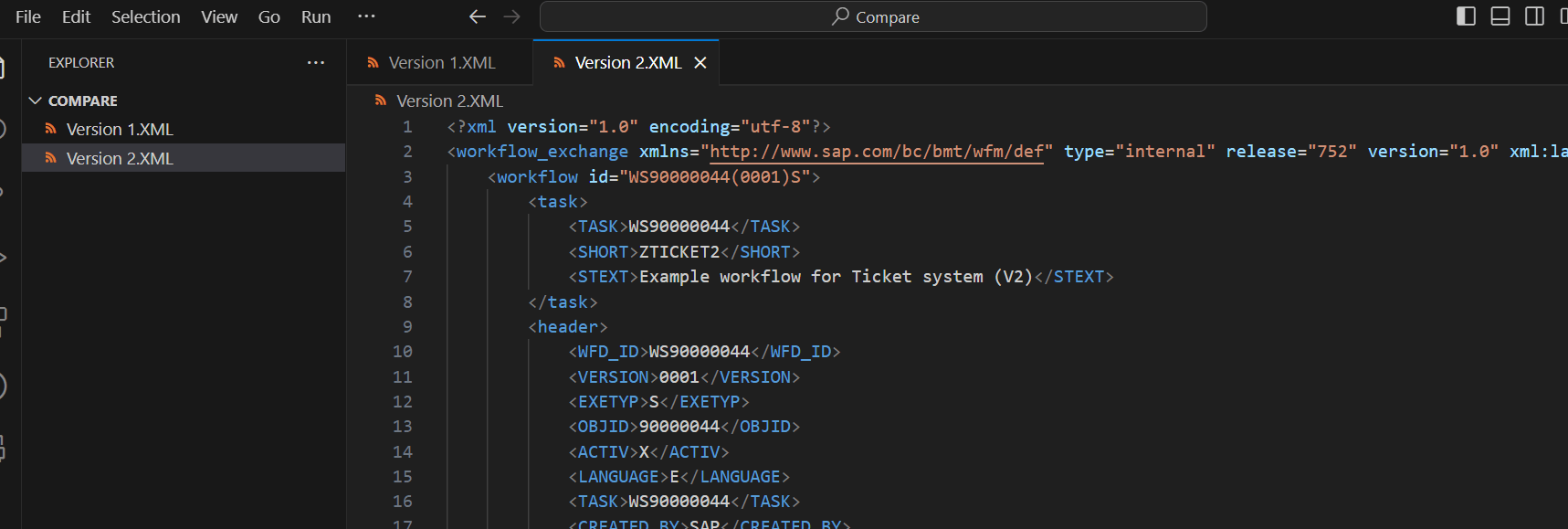Toggle the secondary side bar layout

tap(1535, 16)
